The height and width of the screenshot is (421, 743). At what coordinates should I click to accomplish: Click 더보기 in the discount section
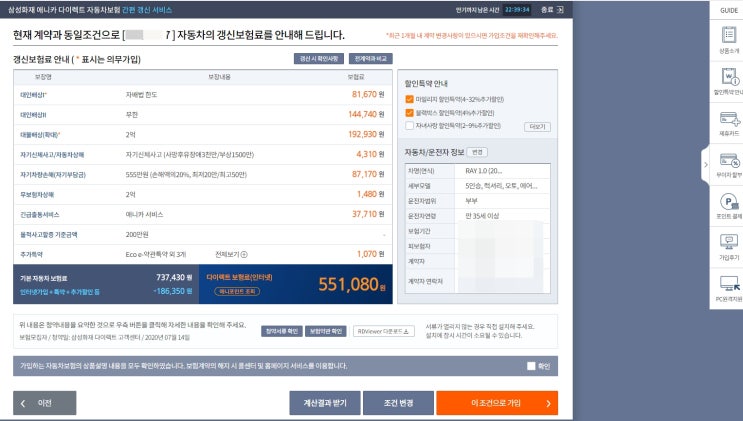(537, 127)
